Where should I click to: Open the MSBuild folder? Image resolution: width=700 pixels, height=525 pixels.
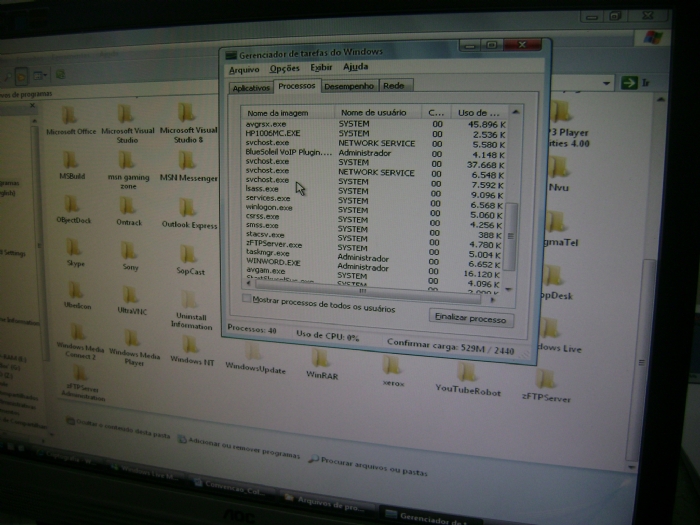click(71, 165)
